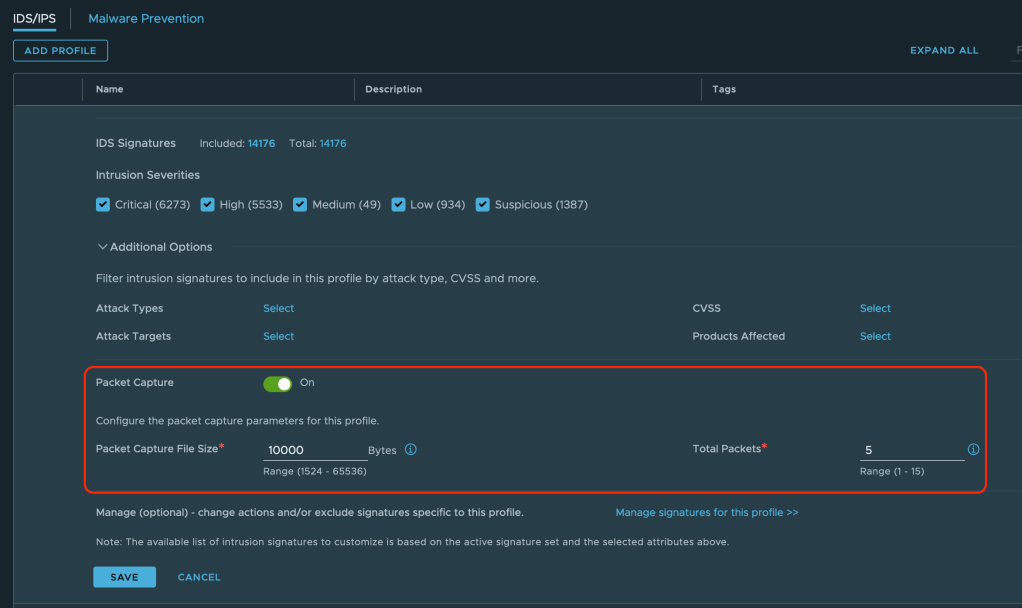Click Expand All in the header
This screenshot has width=1022, height=608.
[944, 51]
